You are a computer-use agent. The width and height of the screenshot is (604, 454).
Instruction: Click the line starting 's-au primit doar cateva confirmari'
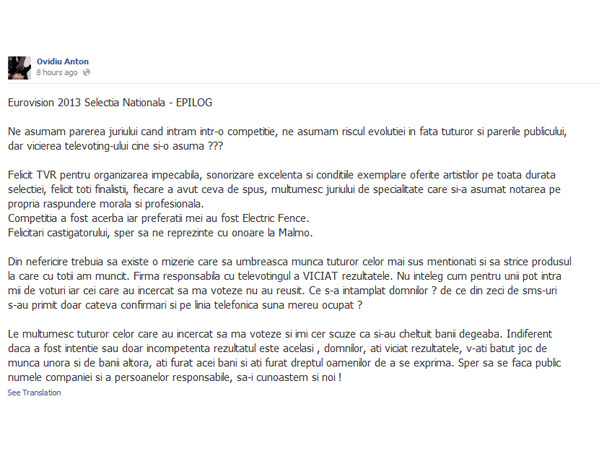point(185,305)
